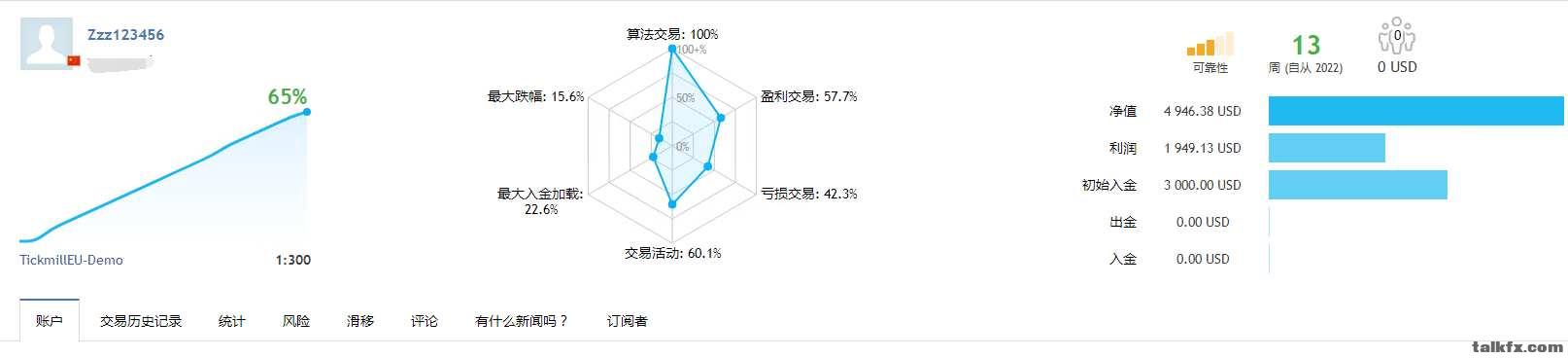Viewport: 1568px width, 358px height.
Task: Click the 盈利交易 radar chart point
Action: [721, 119]
